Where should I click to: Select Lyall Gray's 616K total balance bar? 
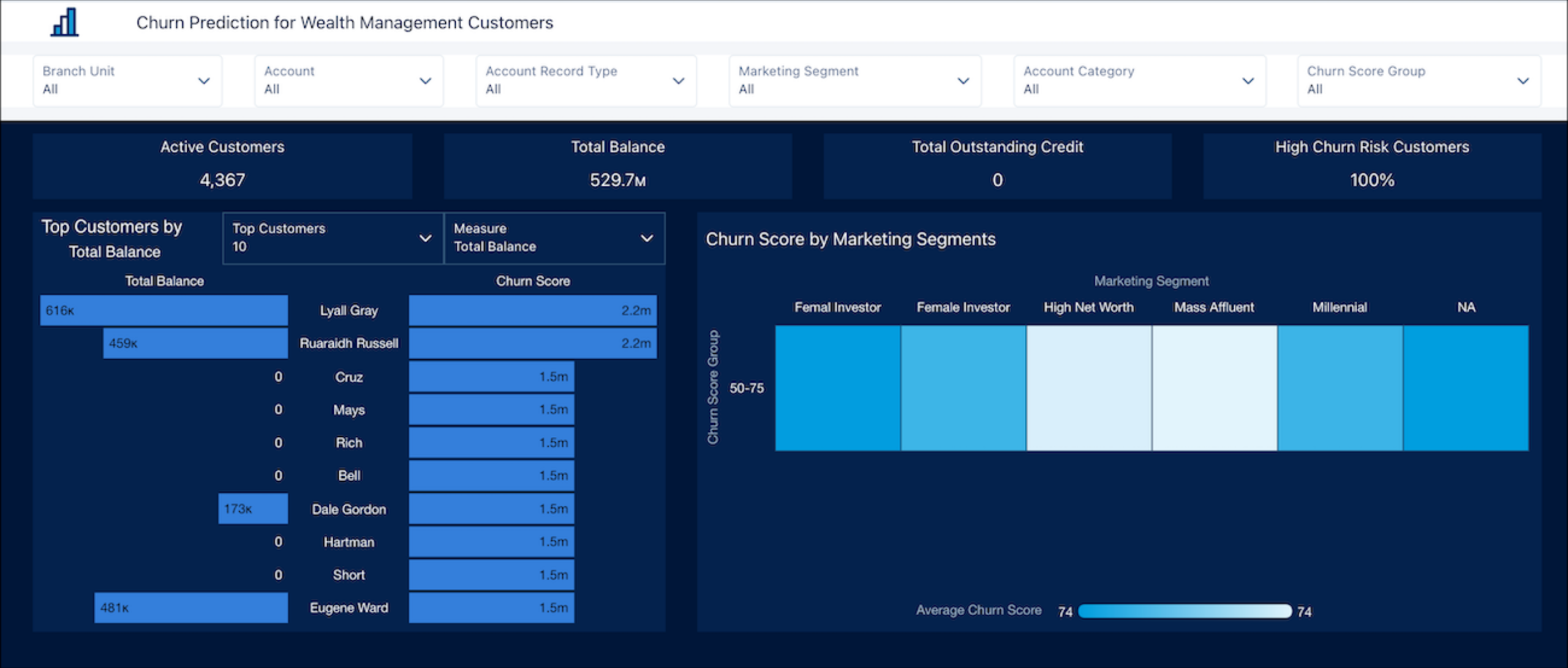tap(164, 311)
